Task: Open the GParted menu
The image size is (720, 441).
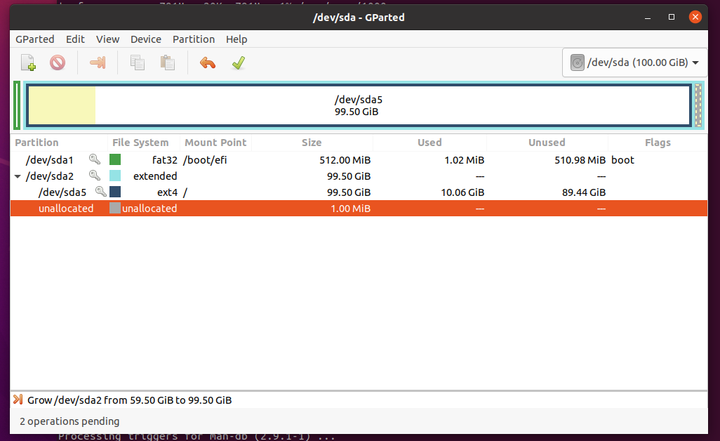Action: (35, 40)
